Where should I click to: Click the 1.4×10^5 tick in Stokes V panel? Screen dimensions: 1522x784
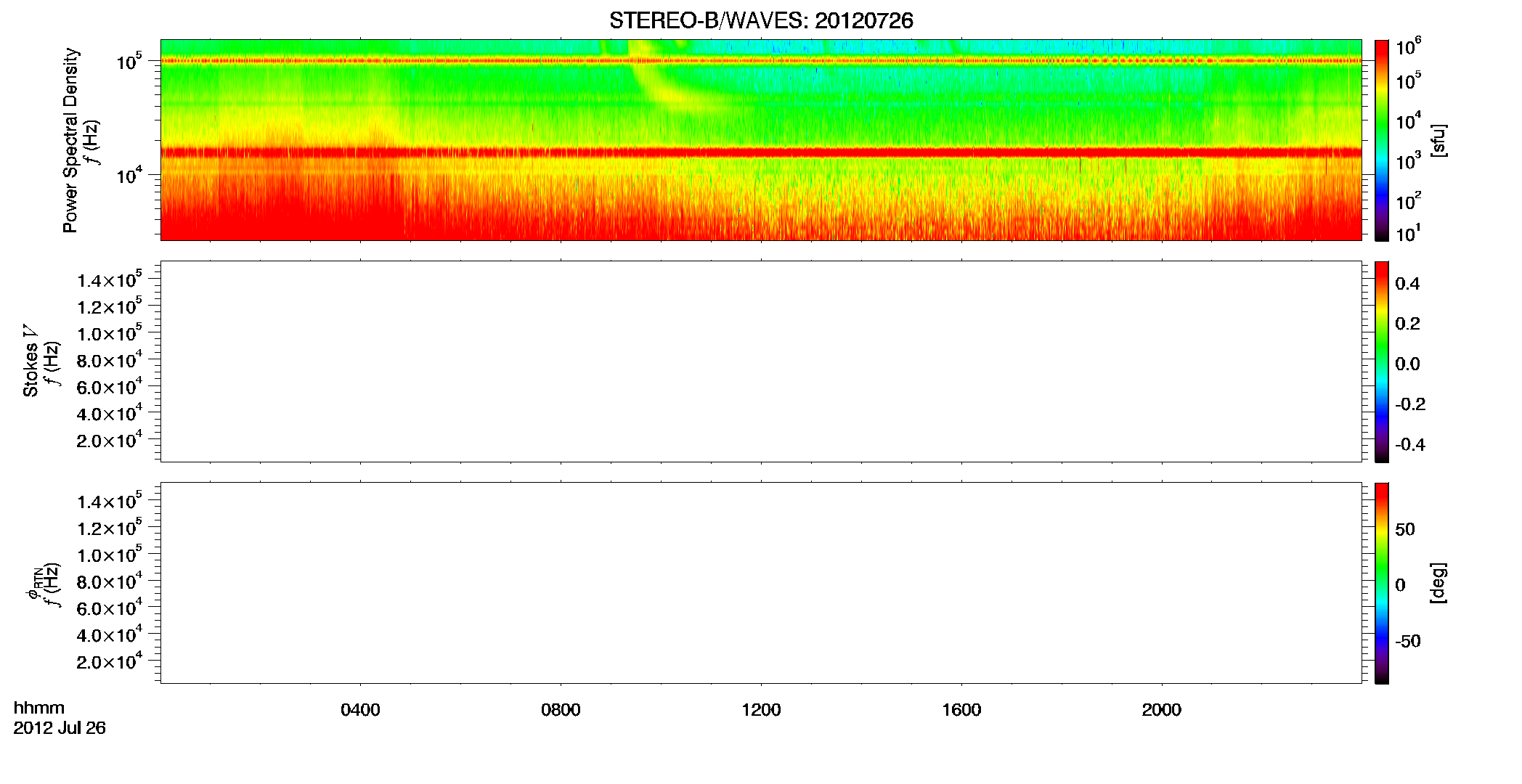pyautogui.click(x=109, y=279)
